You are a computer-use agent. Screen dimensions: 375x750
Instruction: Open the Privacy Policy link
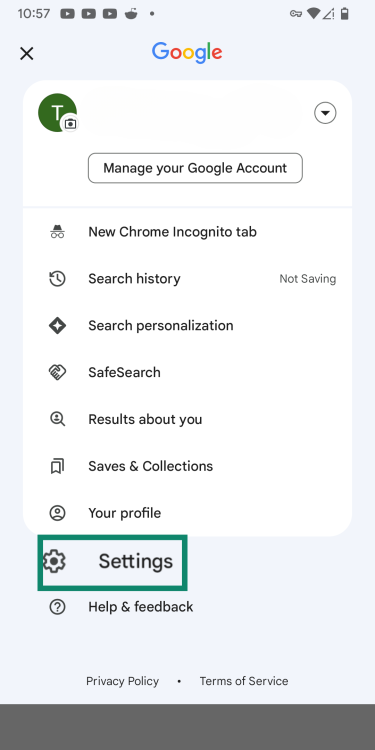122,681
